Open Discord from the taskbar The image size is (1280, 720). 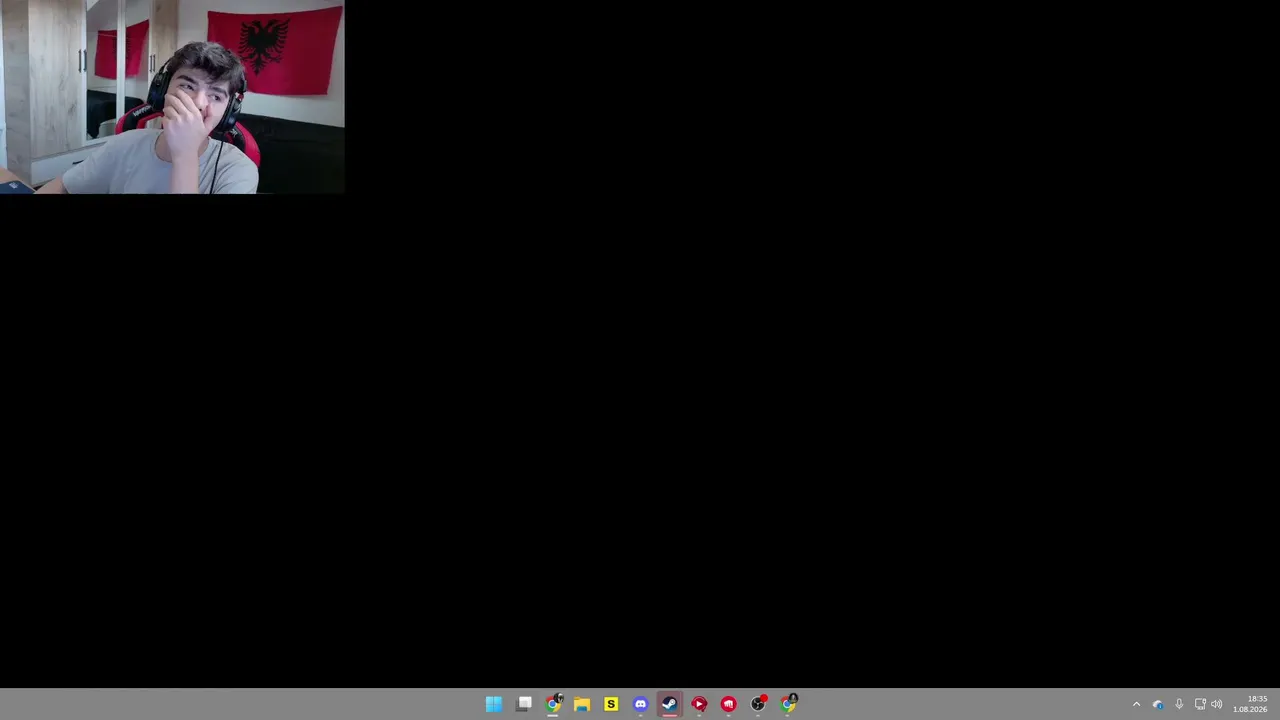pyautogui.click(x=641, y=704)
